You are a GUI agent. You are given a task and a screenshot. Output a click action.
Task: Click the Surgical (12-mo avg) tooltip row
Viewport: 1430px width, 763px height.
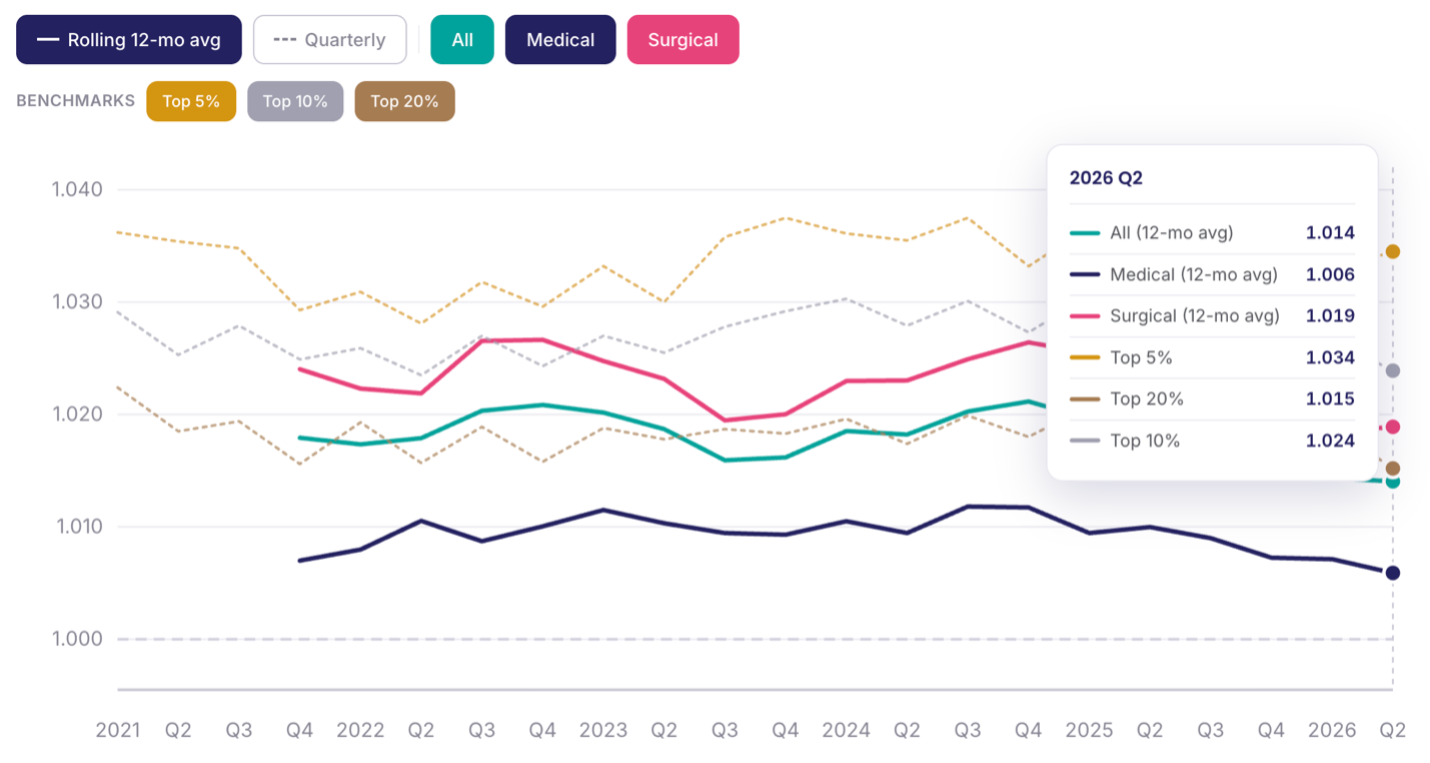coord(1212,316)
